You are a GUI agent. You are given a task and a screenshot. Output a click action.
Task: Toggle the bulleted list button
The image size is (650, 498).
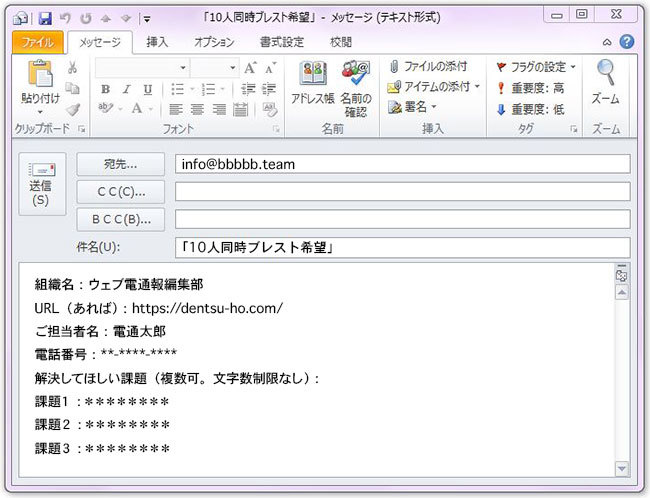coord(178,89)
